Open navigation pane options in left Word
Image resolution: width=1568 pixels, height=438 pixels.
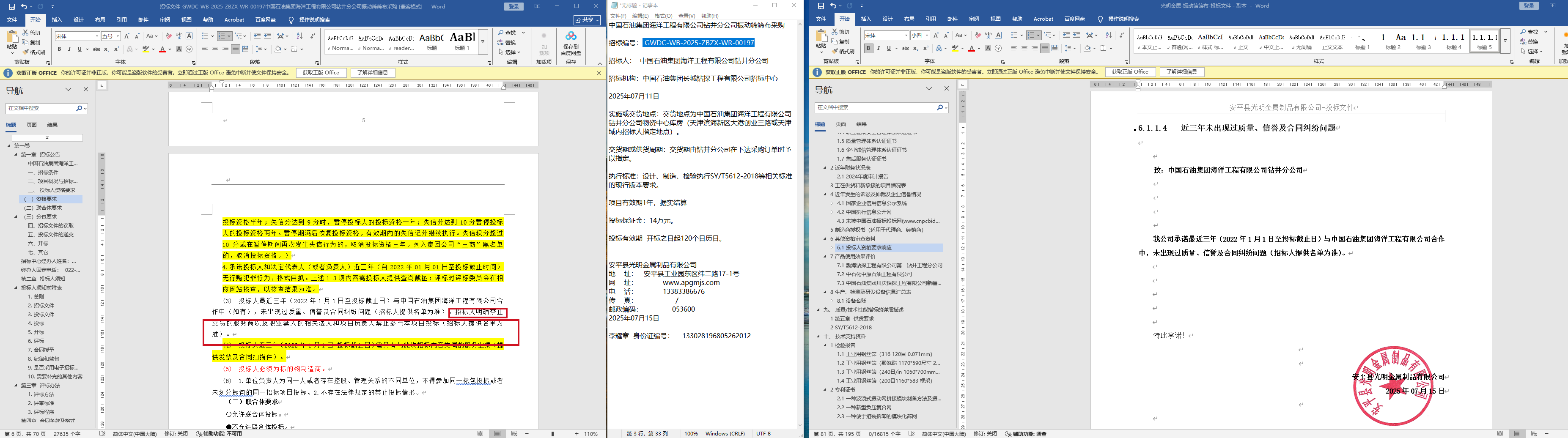68,90
